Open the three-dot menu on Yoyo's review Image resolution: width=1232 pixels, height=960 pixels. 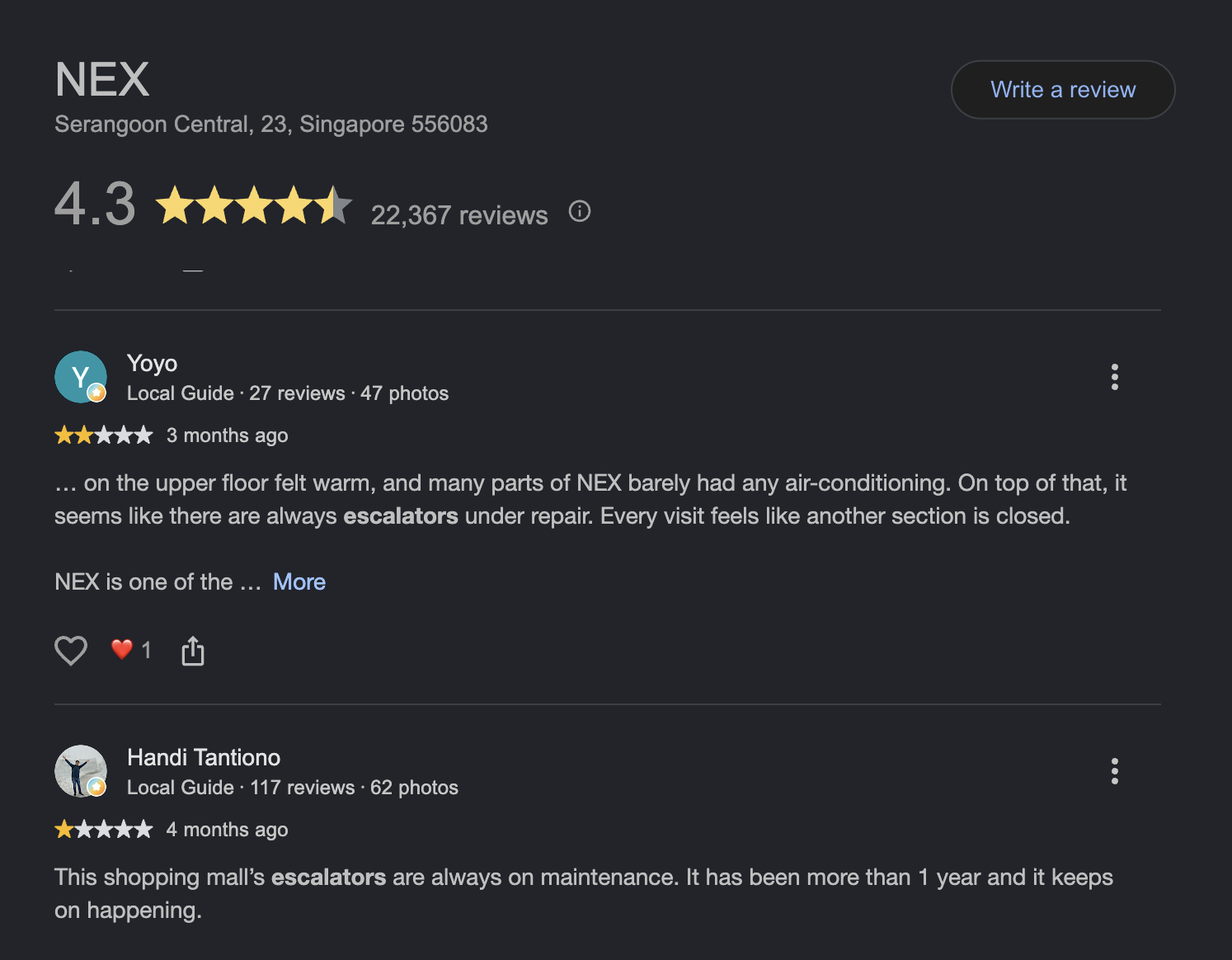(x=1115, y=377)
